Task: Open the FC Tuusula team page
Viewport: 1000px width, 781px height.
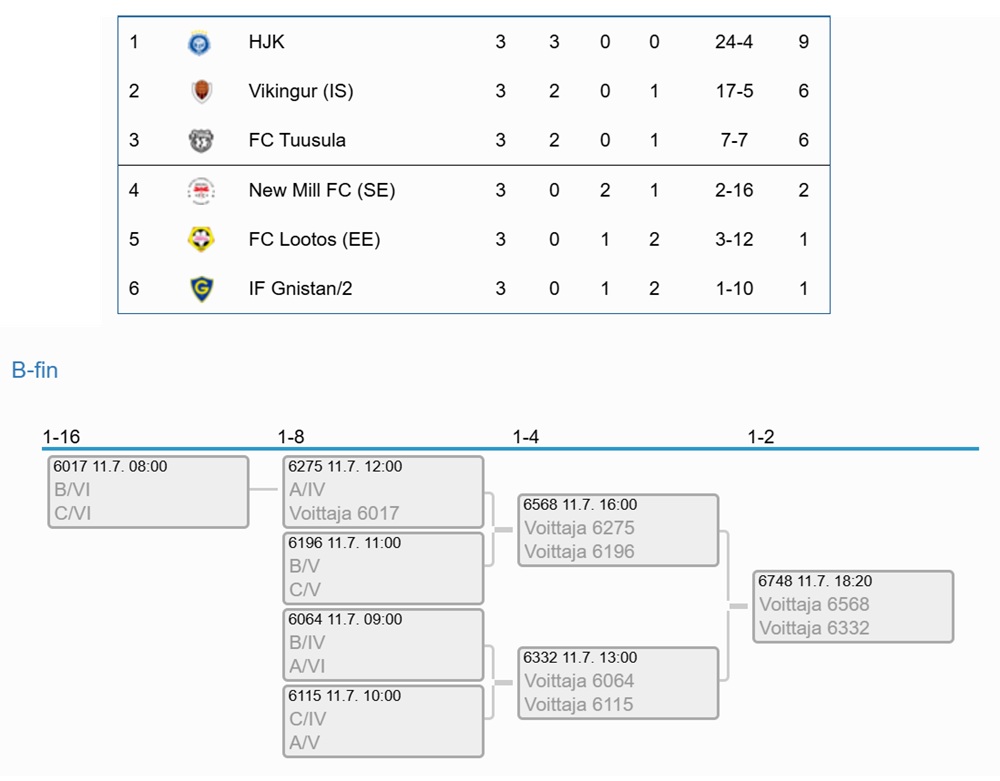Action: [297, 140]
